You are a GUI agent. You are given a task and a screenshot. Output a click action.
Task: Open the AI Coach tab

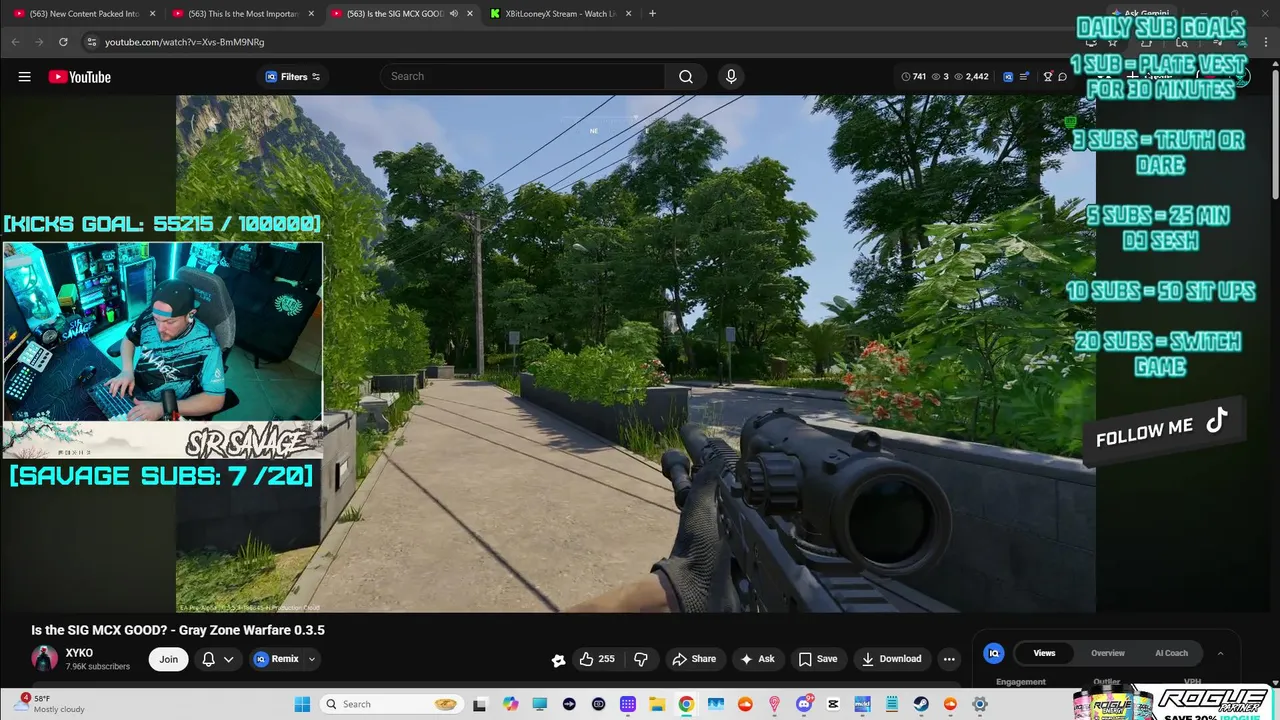pos(1171,653)
